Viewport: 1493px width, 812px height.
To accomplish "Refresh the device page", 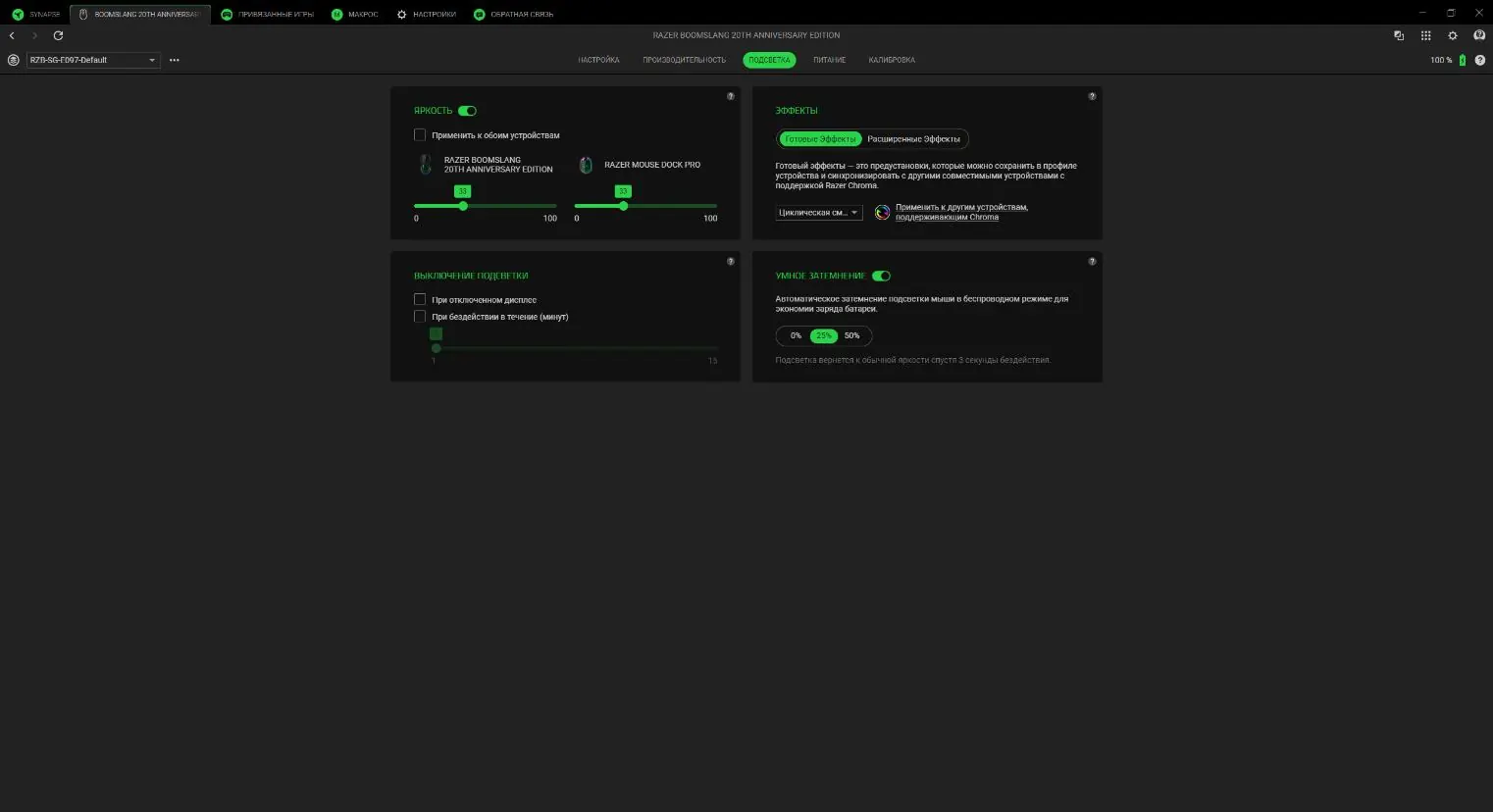I will click(x=58, y=35).
